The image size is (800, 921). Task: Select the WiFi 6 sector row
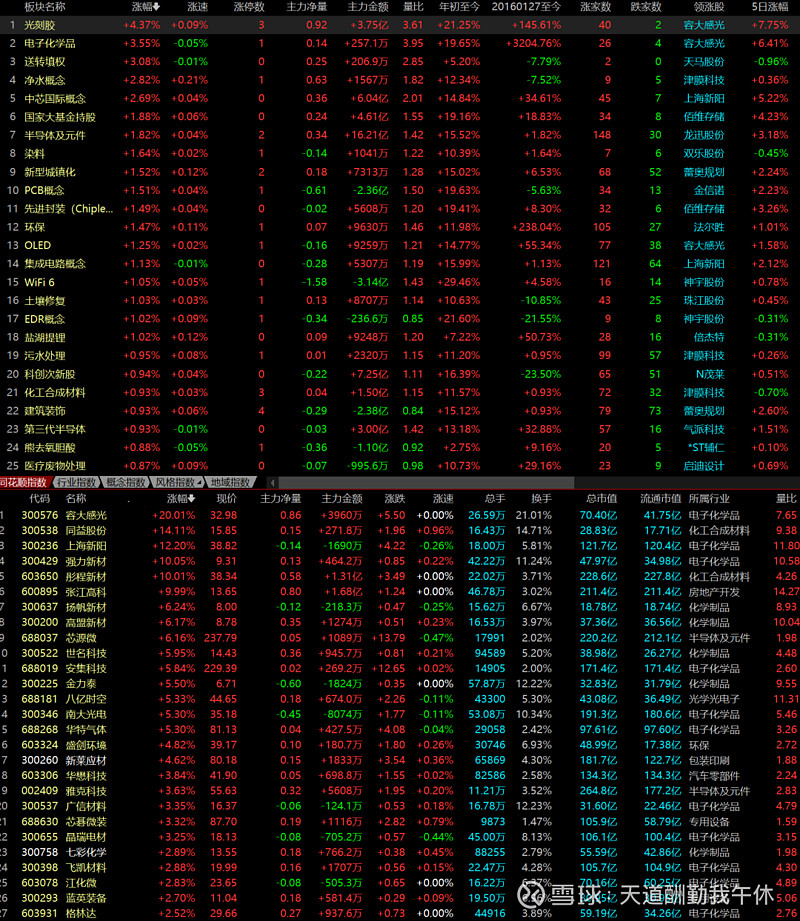point(400,282)
